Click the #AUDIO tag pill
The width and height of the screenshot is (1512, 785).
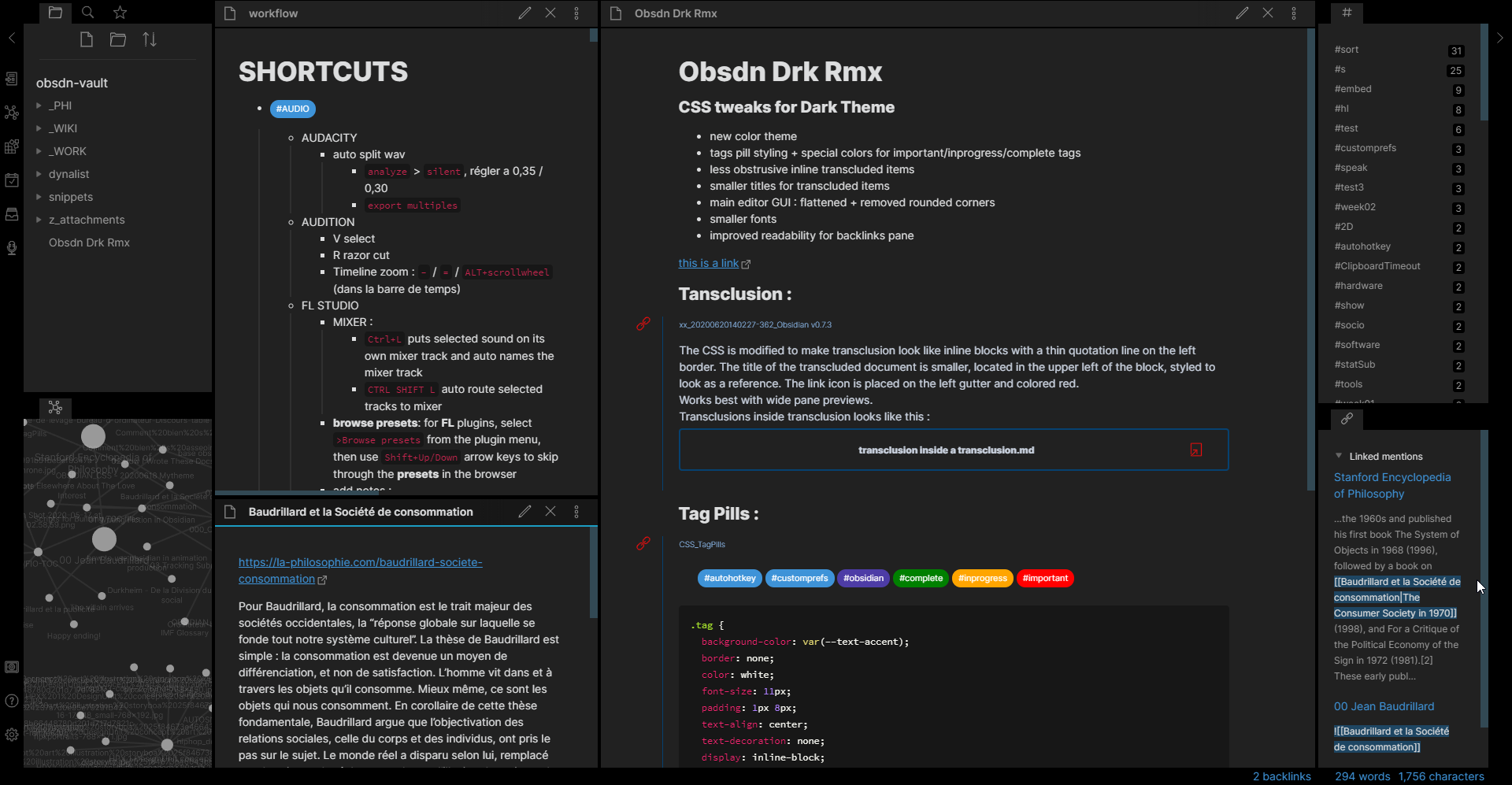pos(292,109)
